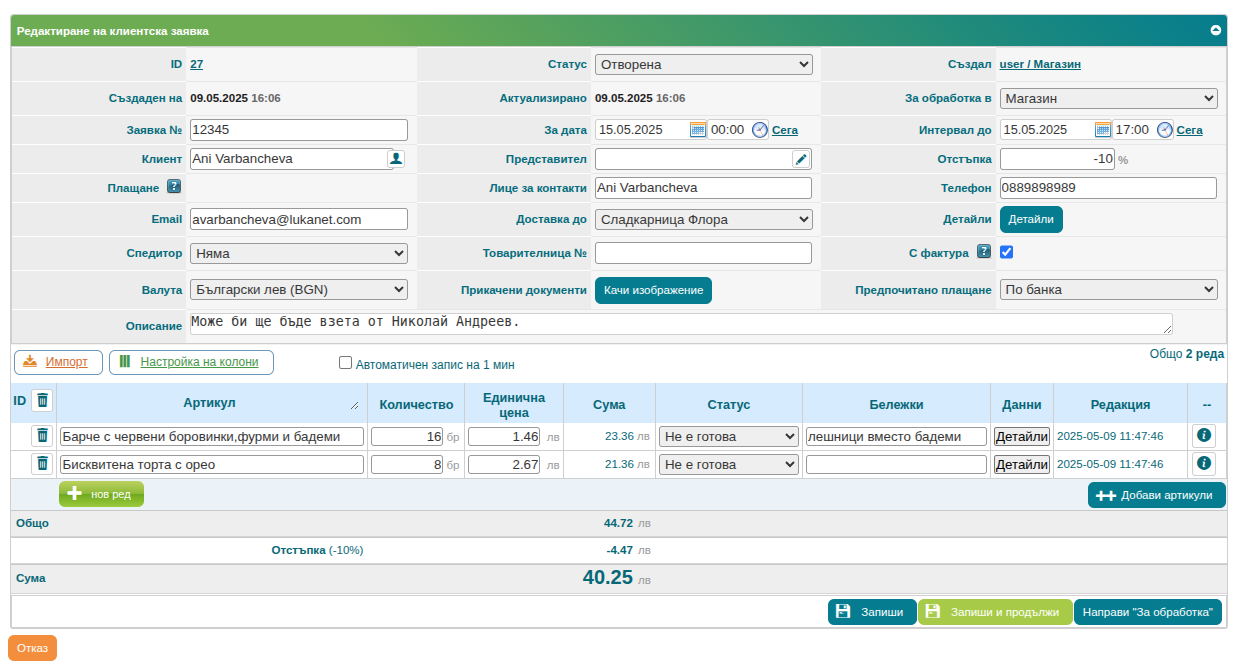Click the total 40.25 amount

tap(607, 577)
